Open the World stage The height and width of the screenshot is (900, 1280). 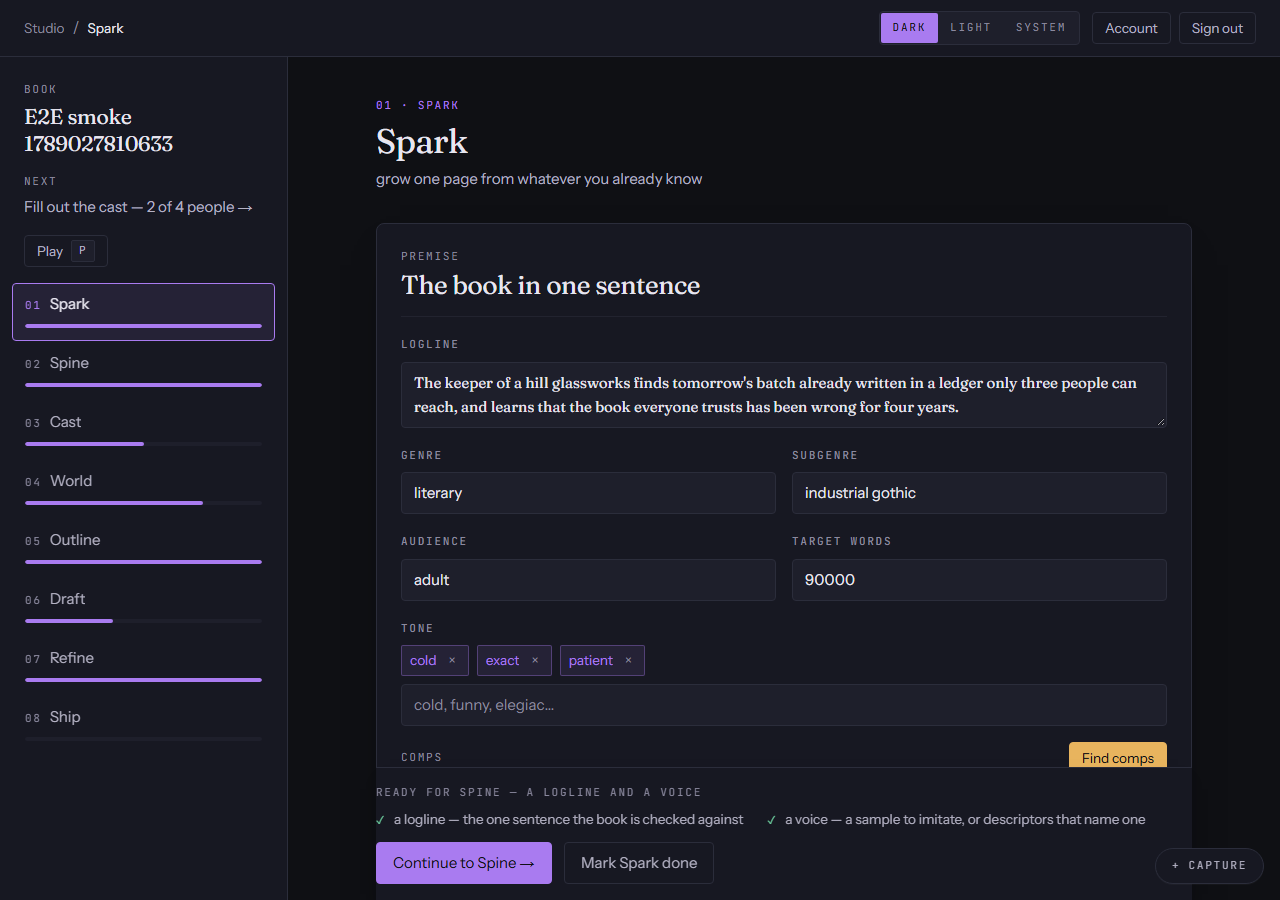(x=143, y=489)
